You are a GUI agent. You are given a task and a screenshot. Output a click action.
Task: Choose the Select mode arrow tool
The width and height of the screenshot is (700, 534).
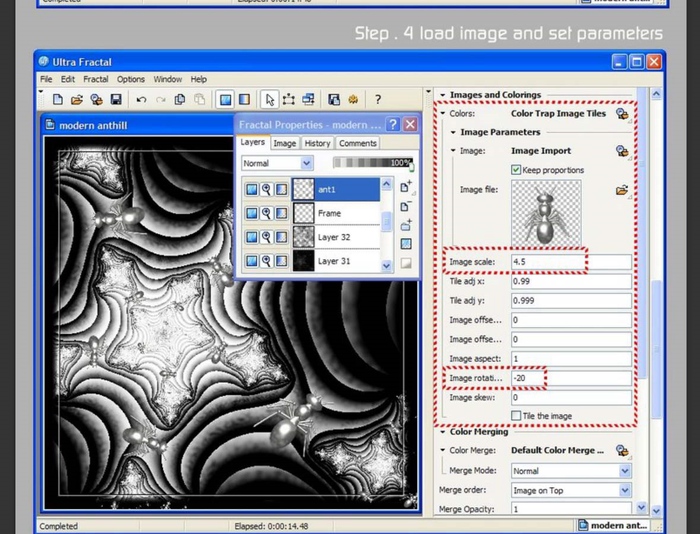(269, 99)
